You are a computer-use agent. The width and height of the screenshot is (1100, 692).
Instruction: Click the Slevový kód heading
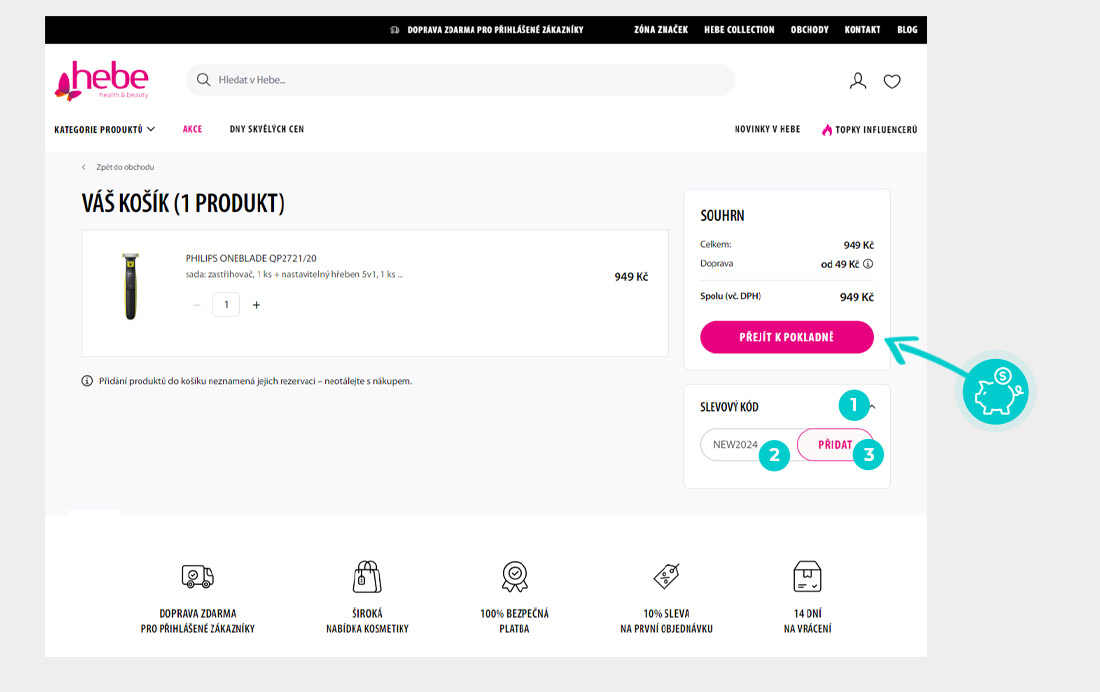(729, 407)
